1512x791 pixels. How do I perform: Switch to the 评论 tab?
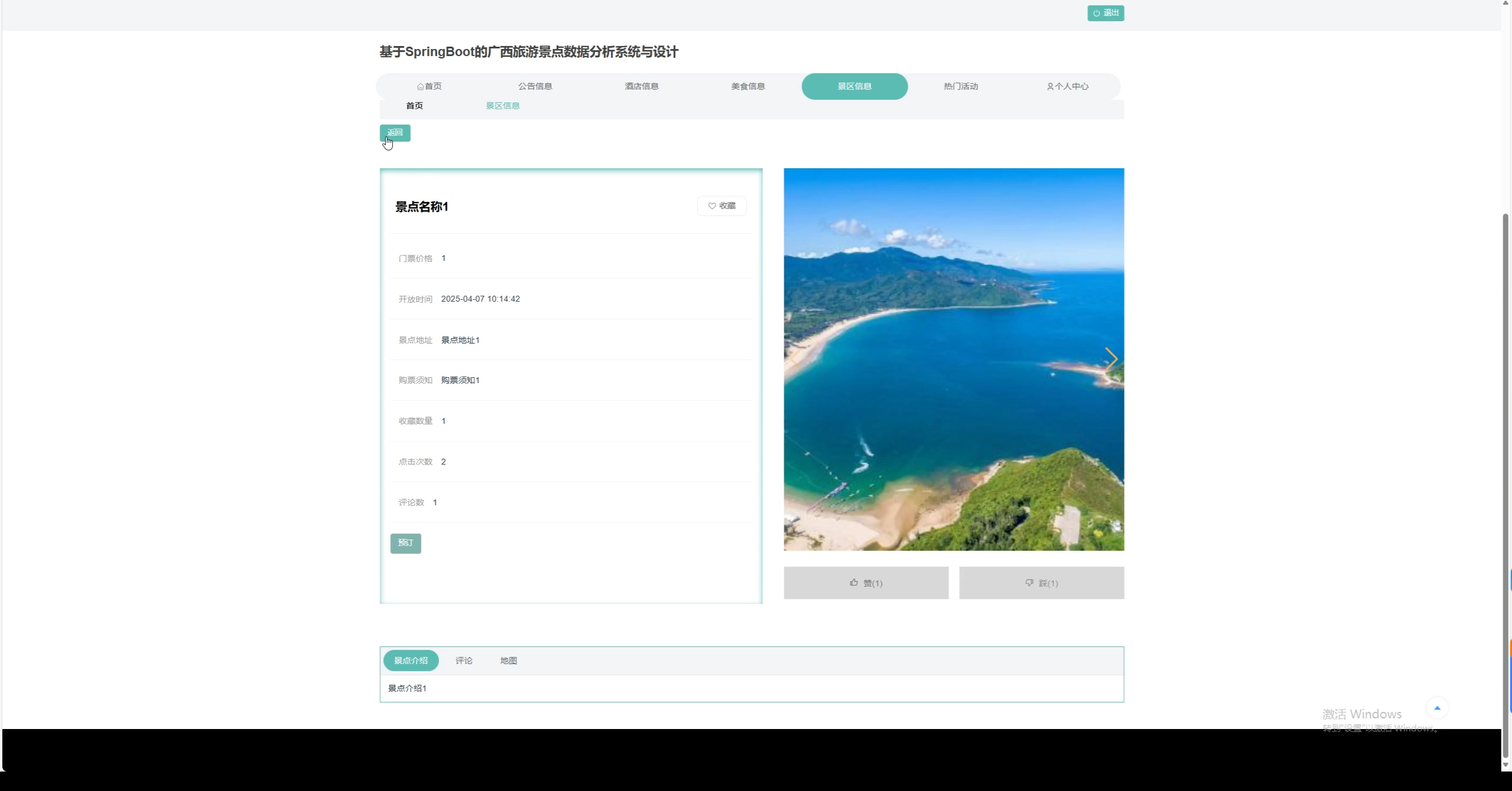[x=464, y=661]
